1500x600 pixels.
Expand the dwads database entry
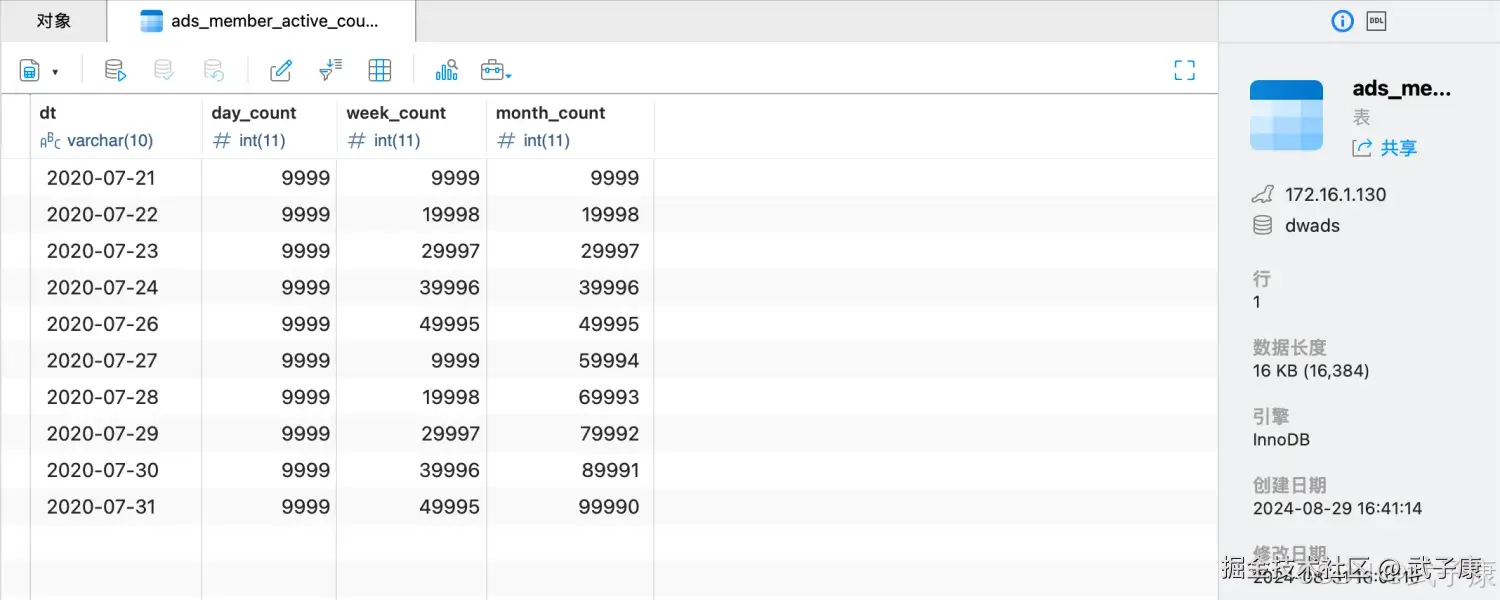tap(1312, 225)
